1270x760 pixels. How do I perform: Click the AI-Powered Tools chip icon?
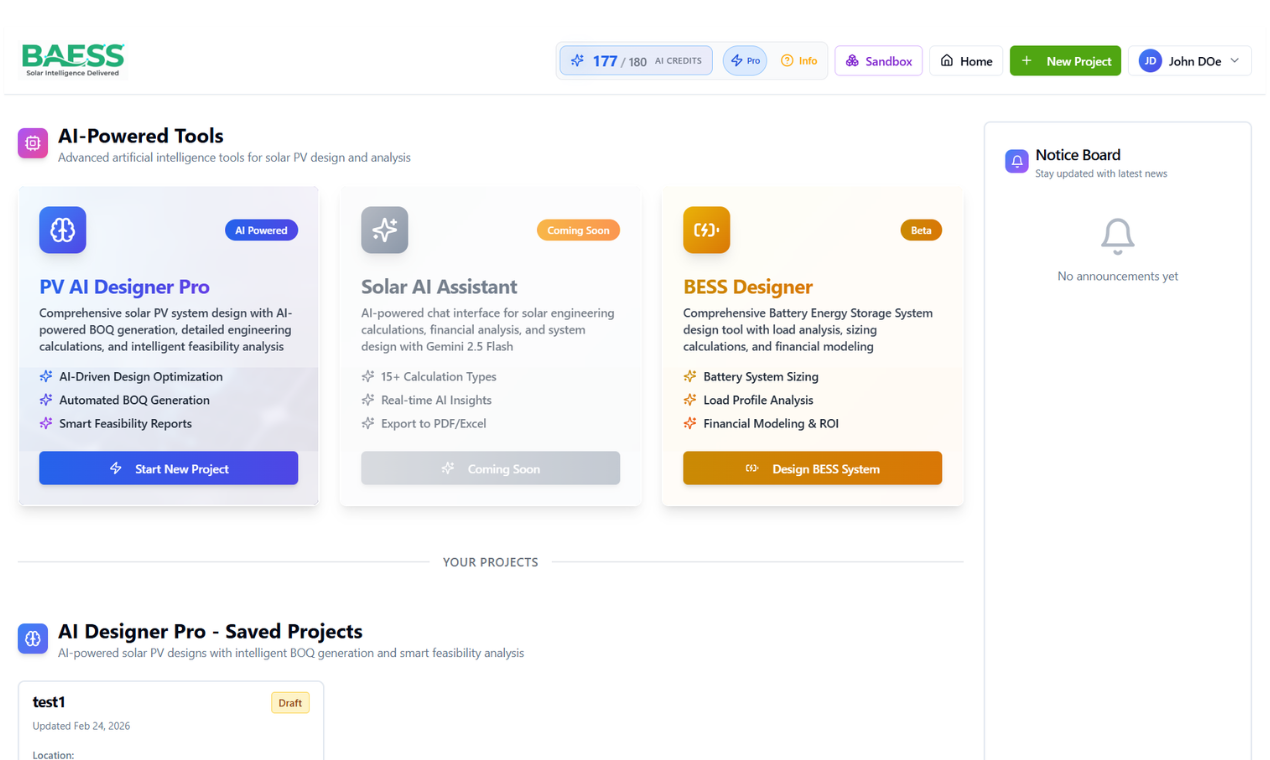click(x=33, y=144)
